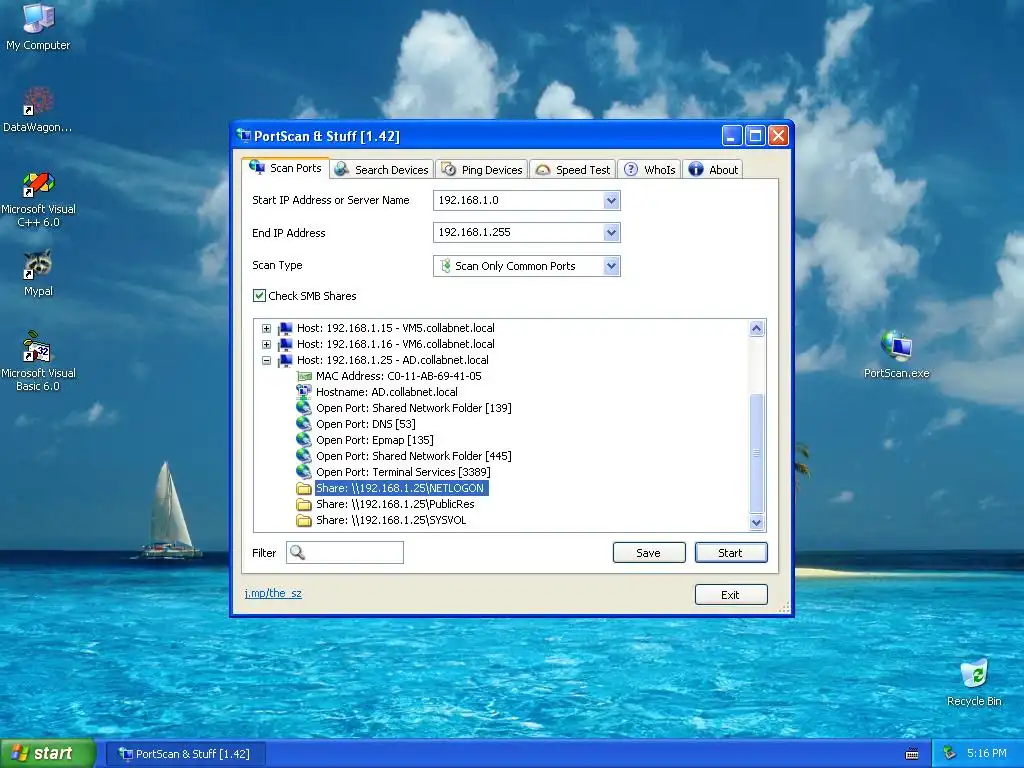The height and width of the screenshot is (768, 1024).
Task: Click the globe icon for Terminal Services 3389
Action: pyautogui.click(x=304, y=472)
